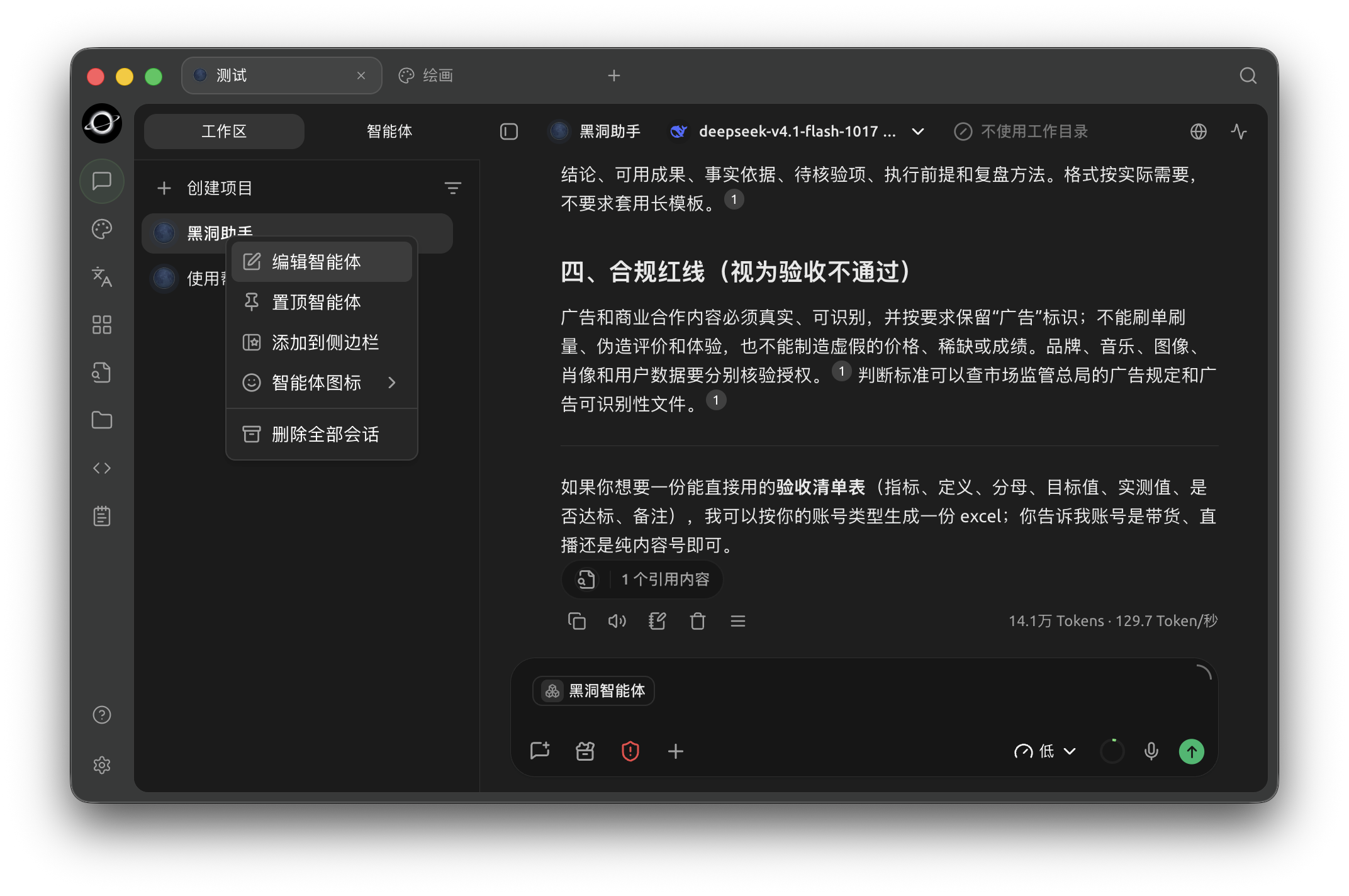Toggle the 不使用工作目录 option
Screen dimensions: 1349x896
(1021, 131)
